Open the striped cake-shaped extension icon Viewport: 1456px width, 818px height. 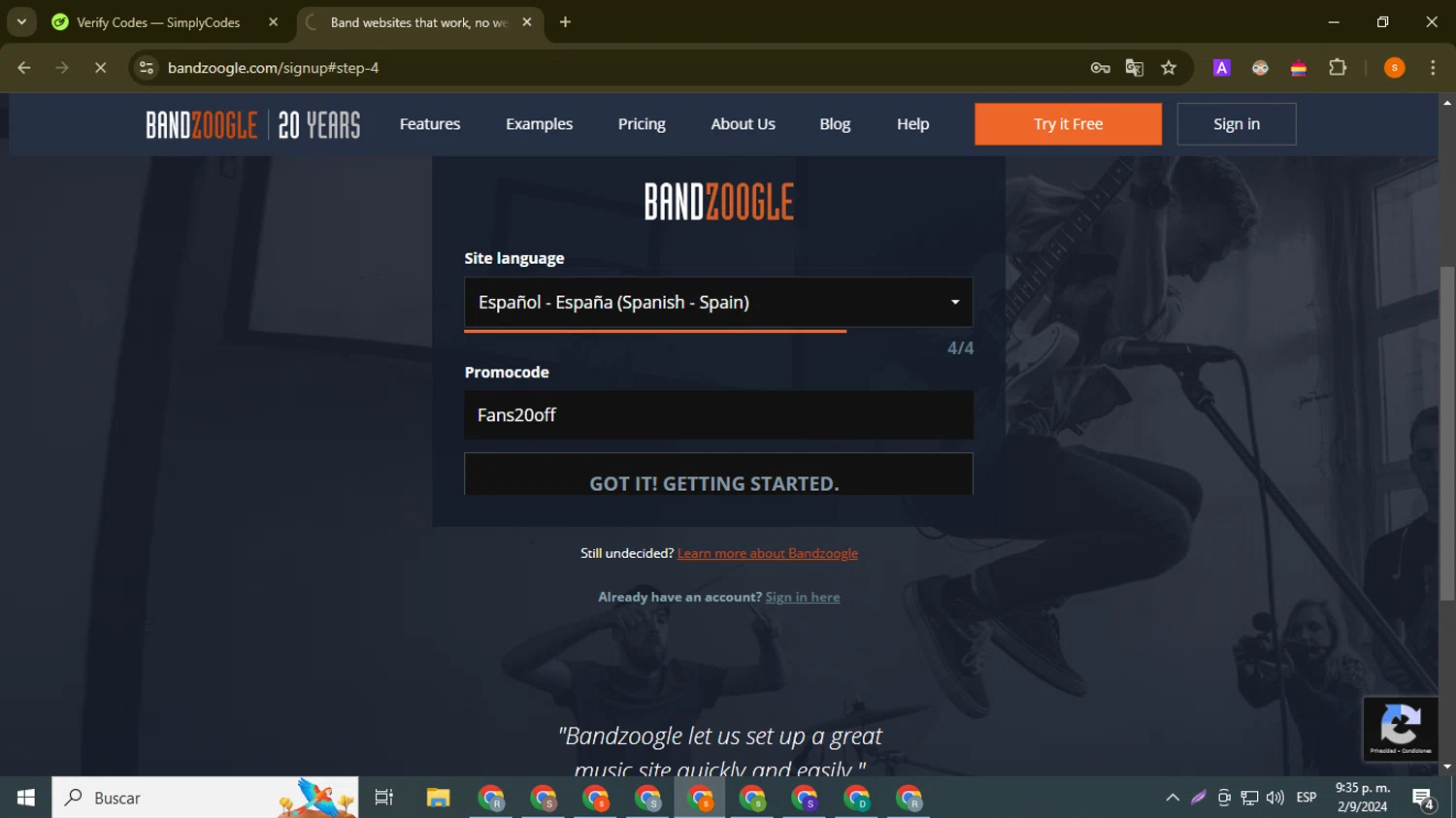1299,68
